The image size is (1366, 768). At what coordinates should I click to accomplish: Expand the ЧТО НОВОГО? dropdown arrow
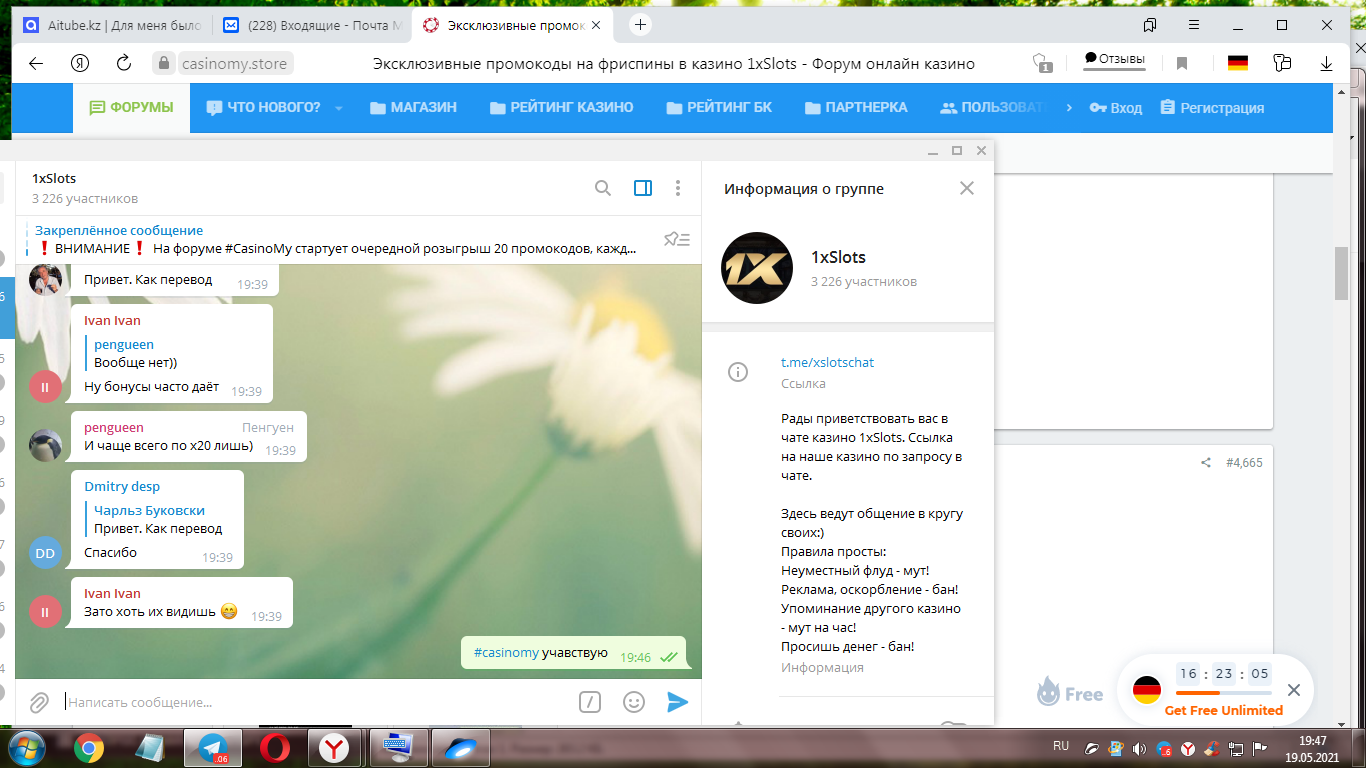pyautogui.click(x=338, y=108)
